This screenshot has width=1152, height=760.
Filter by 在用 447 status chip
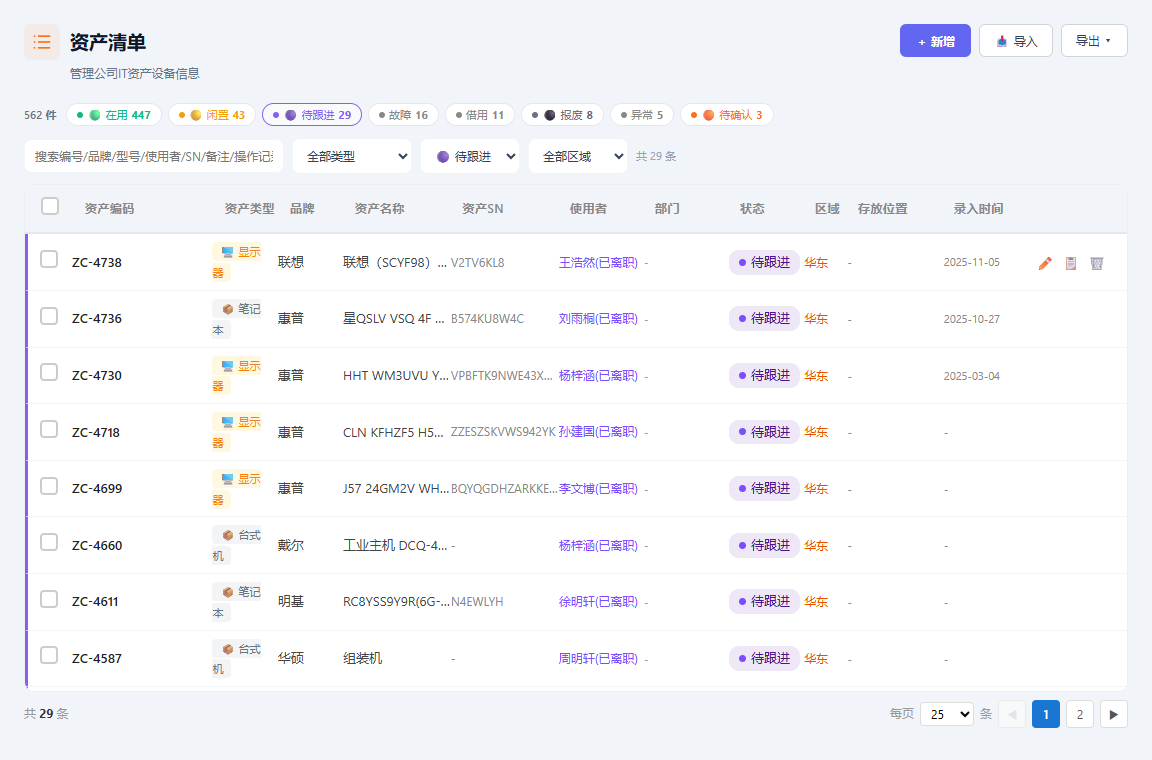(x=114, y=115)
